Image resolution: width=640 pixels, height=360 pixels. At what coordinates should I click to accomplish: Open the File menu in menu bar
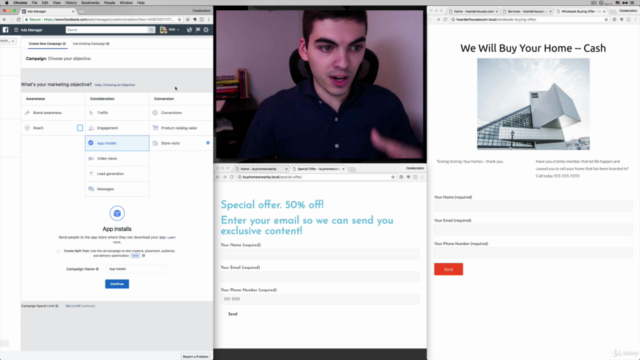pos(34,2)
